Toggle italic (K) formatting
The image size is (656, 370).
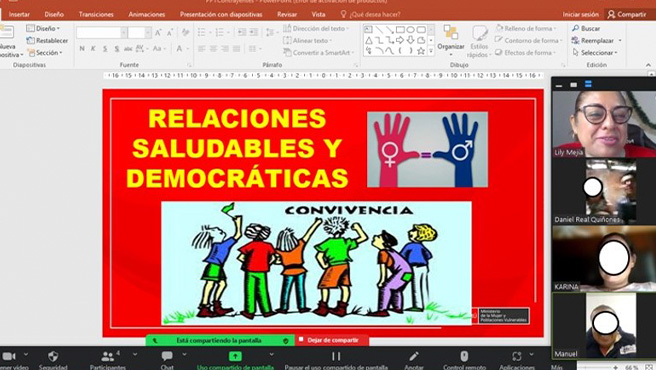pyautogui.click(x=93, y=49)
